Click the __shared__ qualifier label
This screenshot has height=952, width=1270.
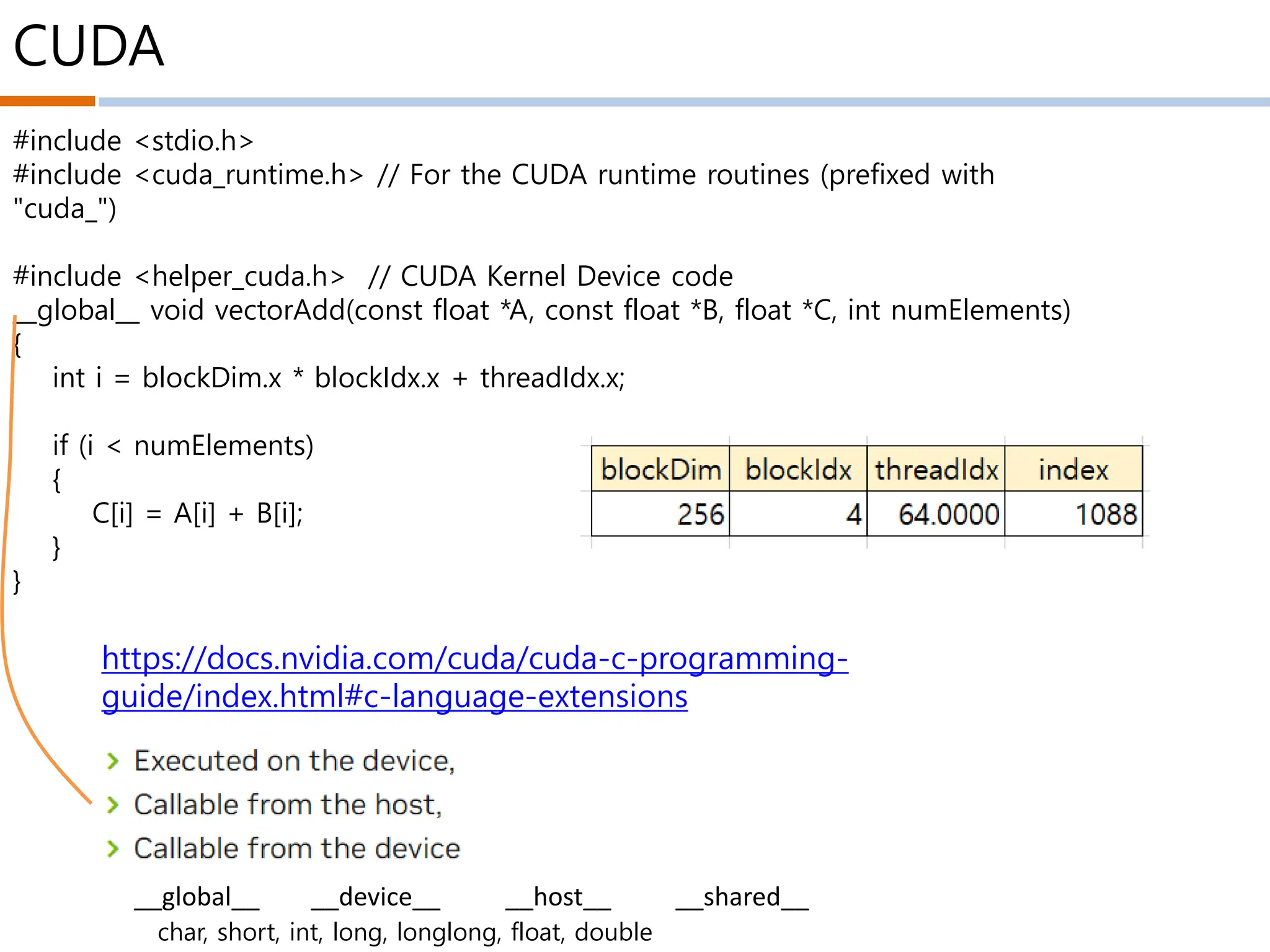click(742, 897)
